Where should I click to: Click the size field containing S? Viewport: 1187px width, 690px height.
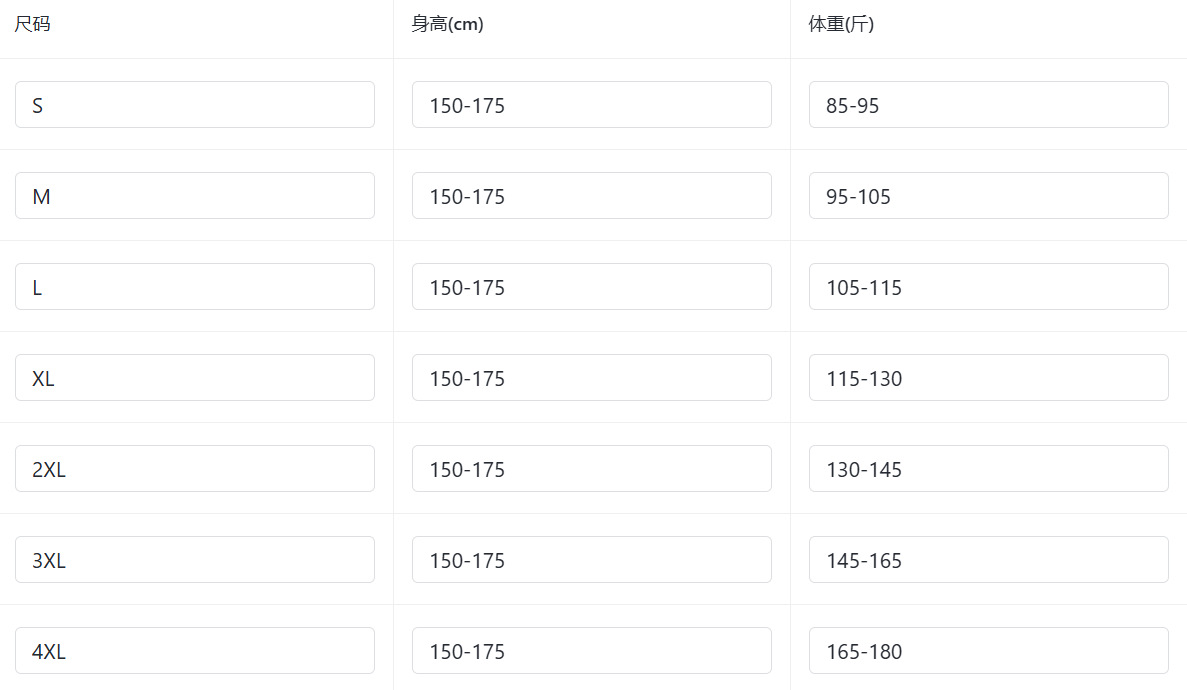pos(194,105)
